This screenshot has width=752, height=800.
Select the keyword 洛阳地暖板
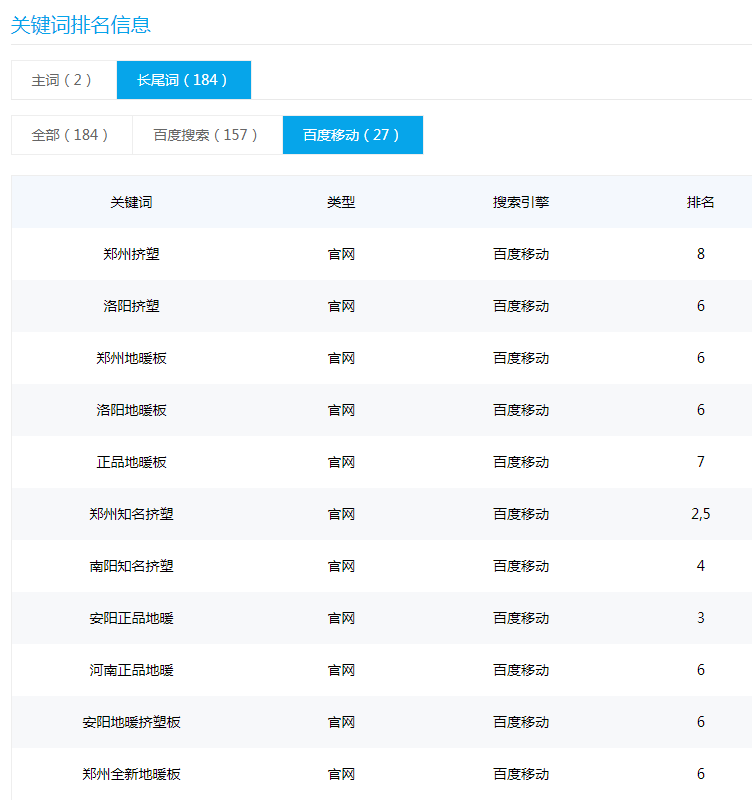132,410
